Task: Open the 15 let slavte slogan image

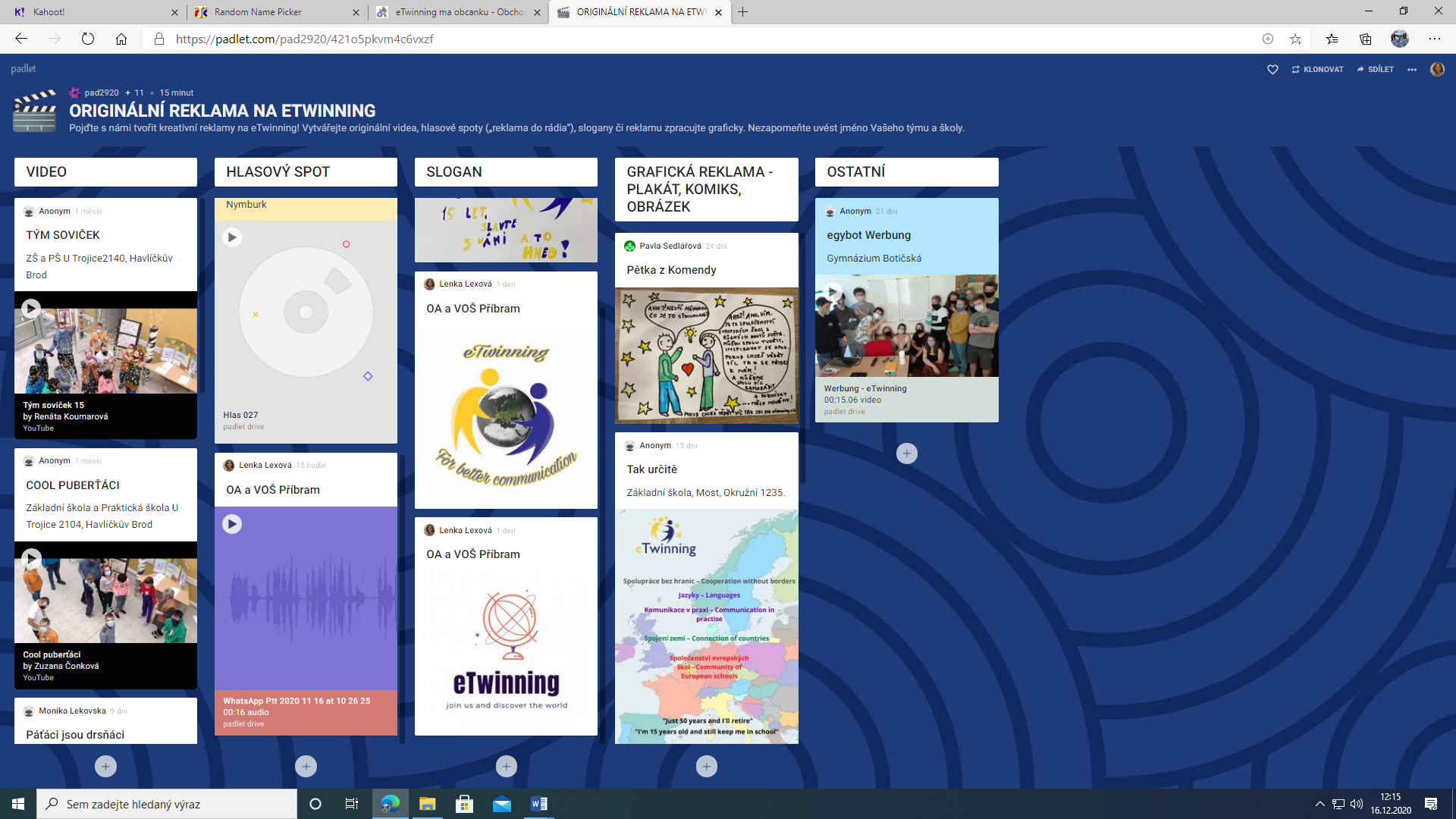Action: click(506, 230)
